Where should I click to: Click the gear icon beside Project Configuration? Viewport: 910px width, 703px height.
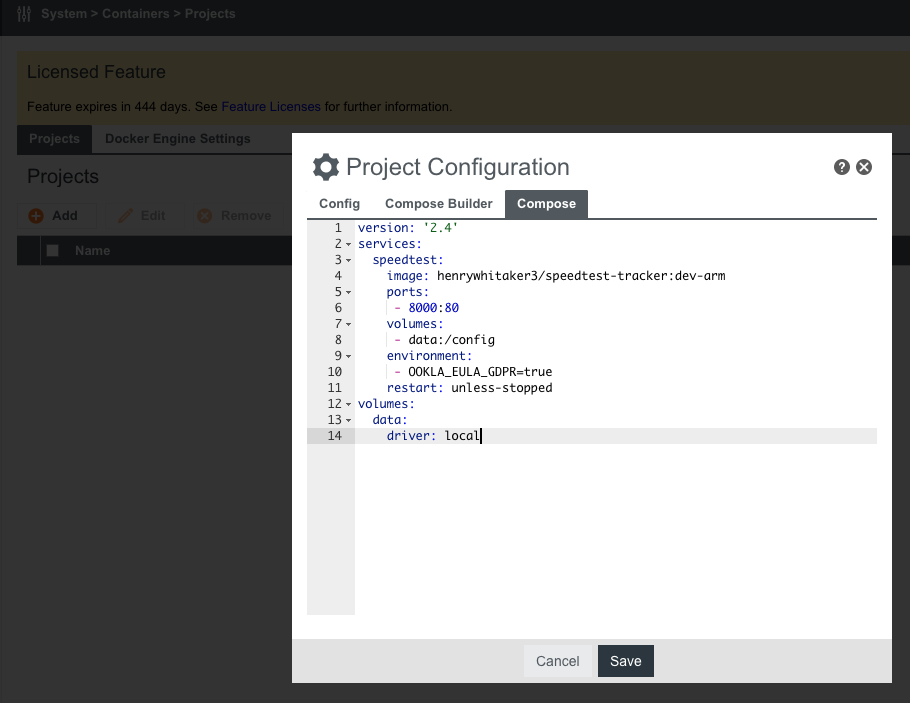326,167
